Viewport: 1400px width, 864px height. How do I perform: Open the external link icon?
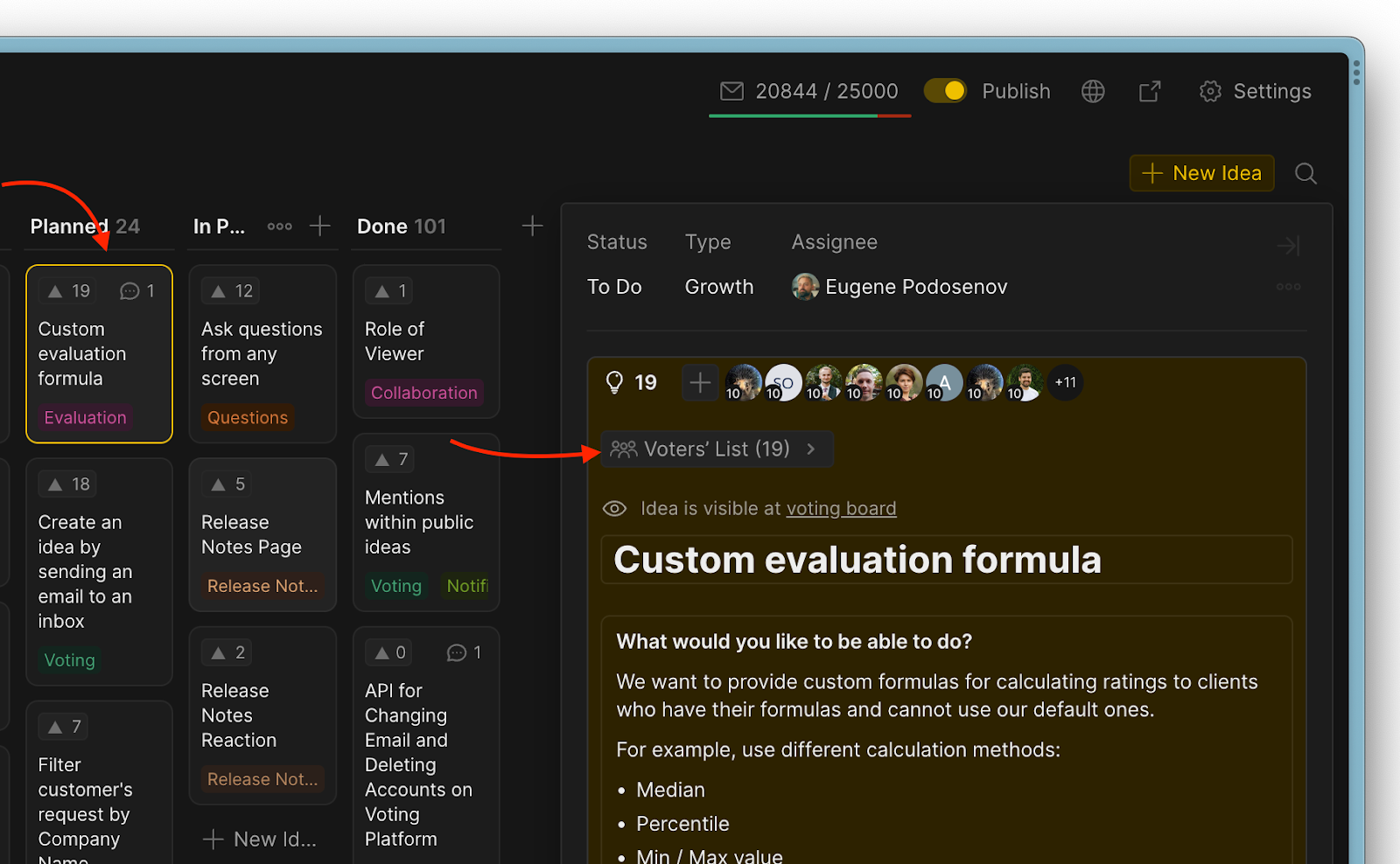1150,91
